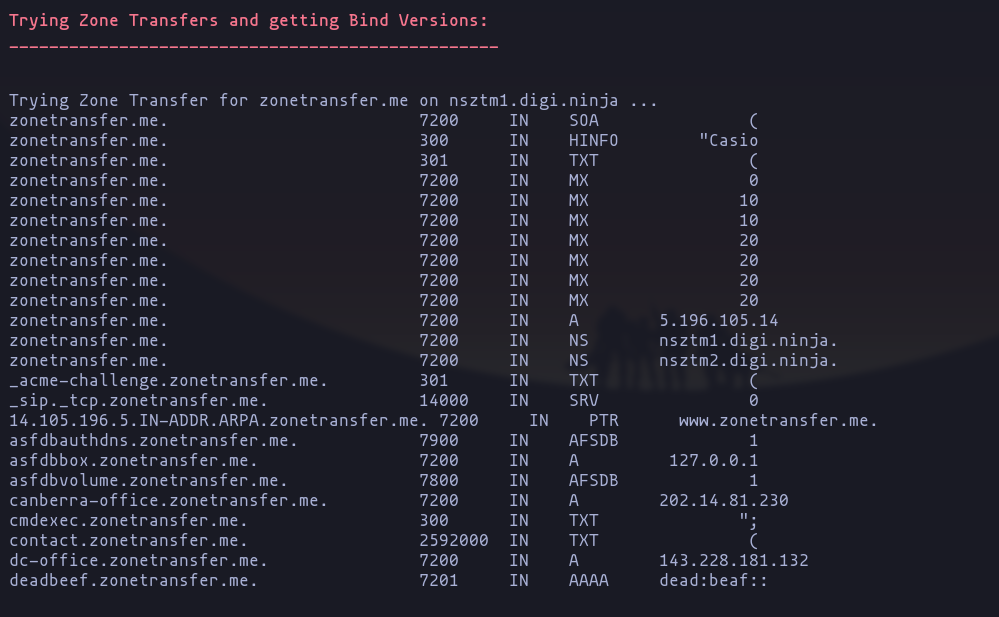This screenshot has height=617, width=999.
Task: Click the IP address 5.196.105.14
Action: coord(718,320)
